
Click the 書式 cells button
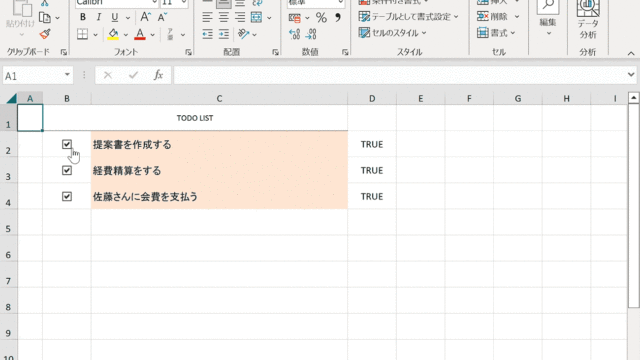496,33
